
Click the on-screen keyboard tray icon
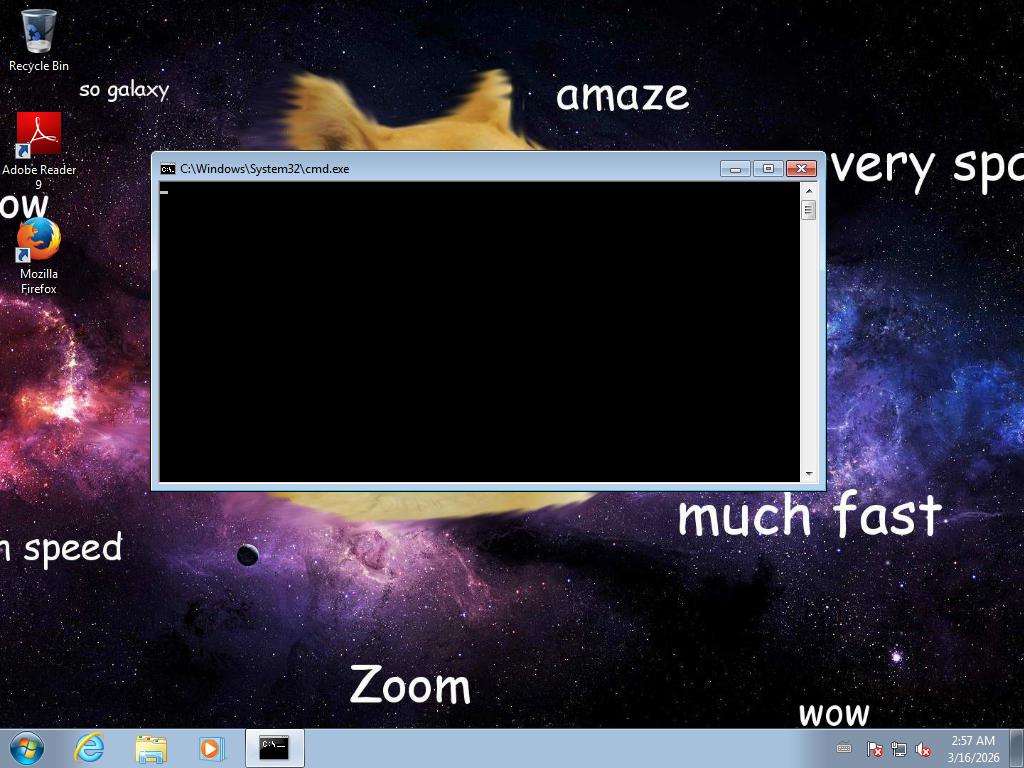click(844, 748)
